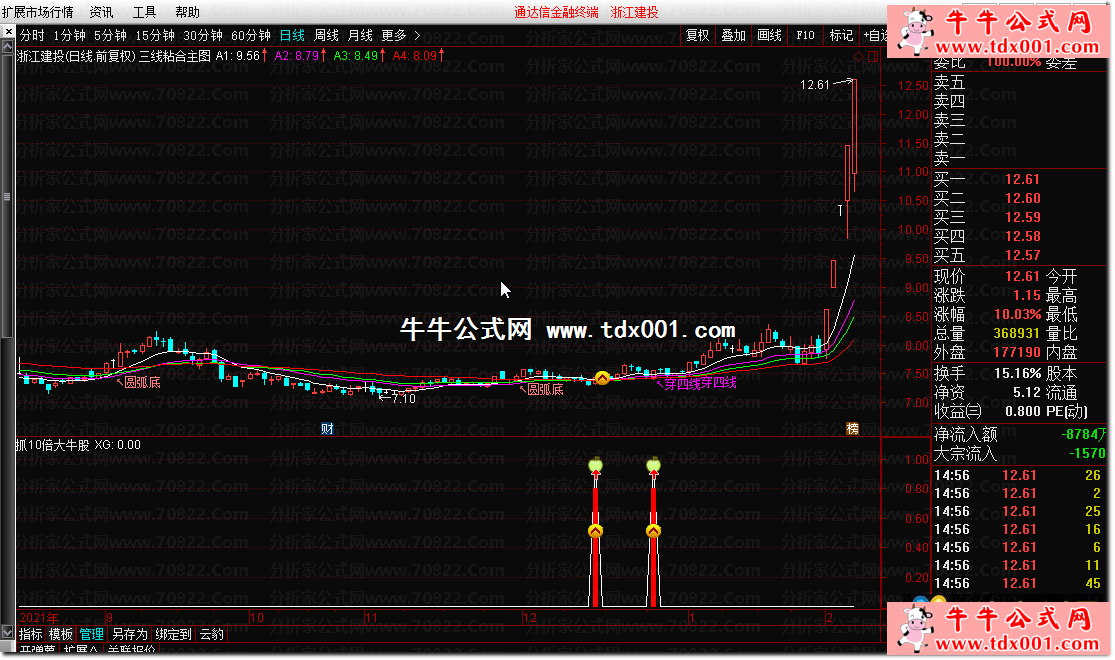Click the top 牛牛公式网 website banner
Screen dimensions: 1115x660
pyautogui.click(x=999, y=31)
